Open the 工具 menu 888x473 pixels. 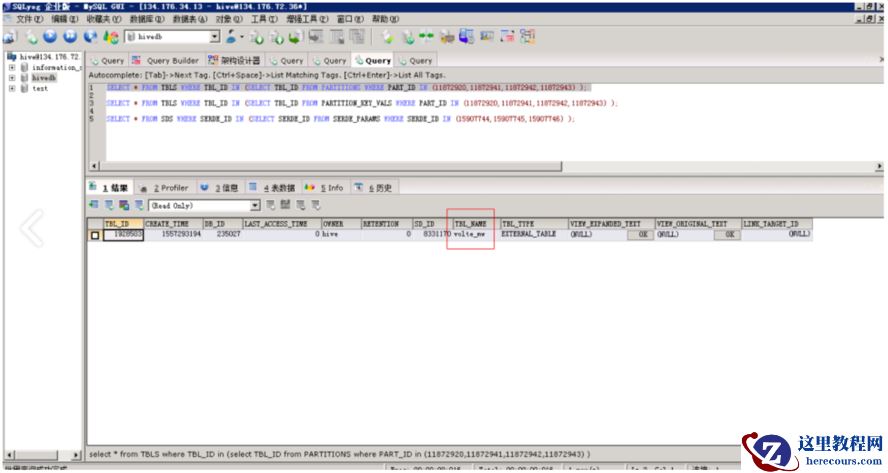(263, 19)
